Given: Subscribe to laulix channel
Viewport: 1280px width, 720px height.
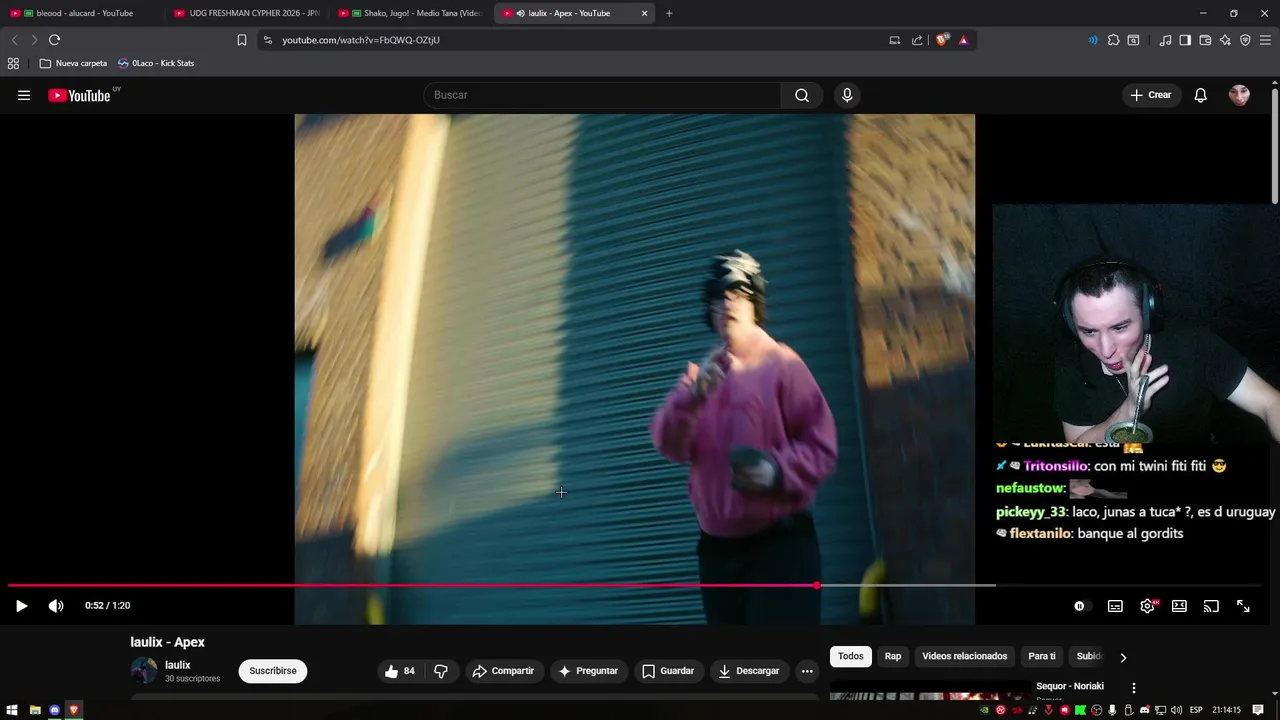Looking at the screenshot, I should (x=273, y=671).
